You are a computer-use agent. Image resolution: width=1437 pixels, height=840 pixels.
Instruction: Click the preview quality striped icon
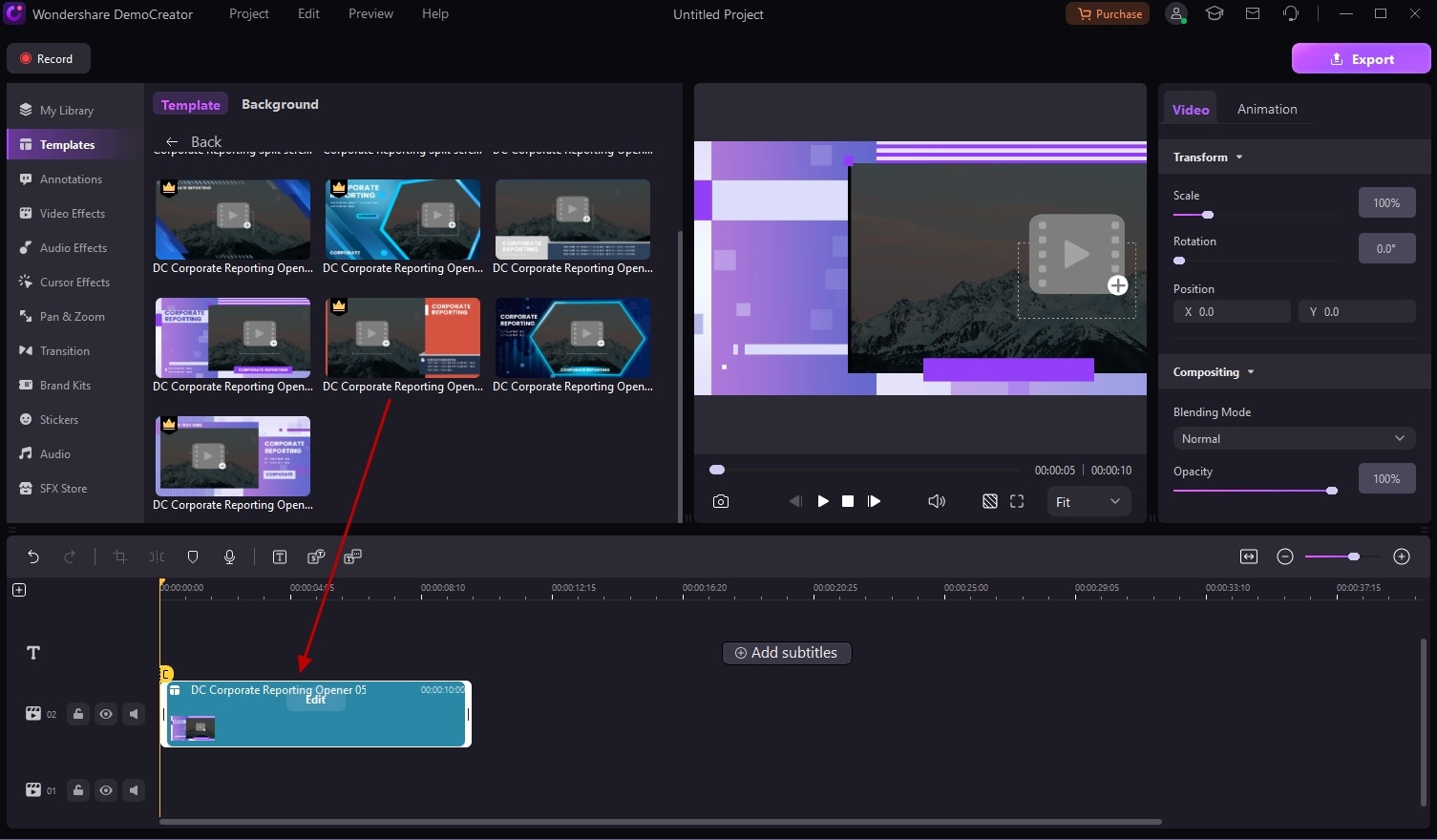point(990,501)
